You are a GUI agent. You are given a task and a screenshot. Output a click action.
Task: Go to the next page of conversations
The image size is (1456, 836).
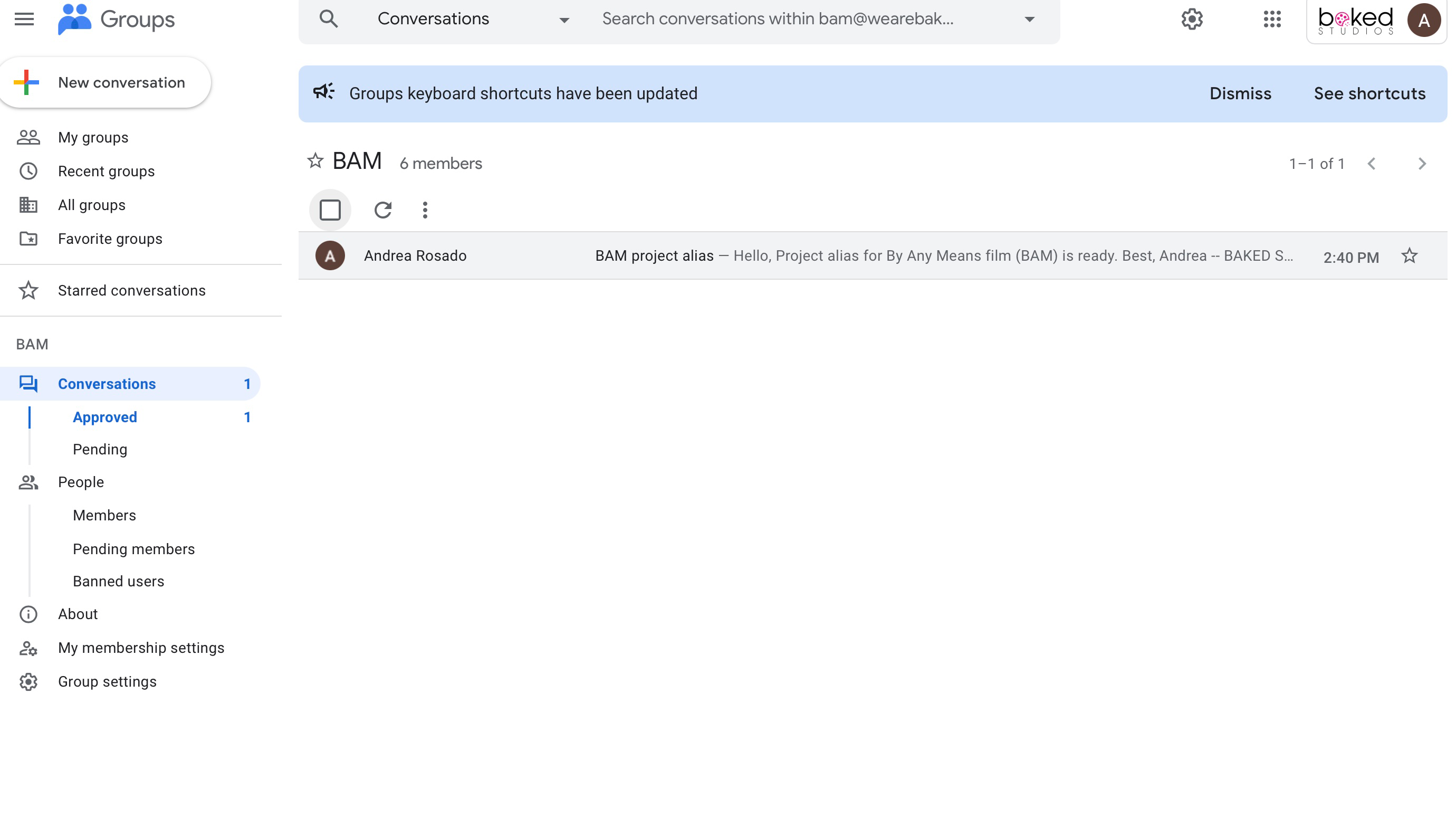pos(1422,164)
